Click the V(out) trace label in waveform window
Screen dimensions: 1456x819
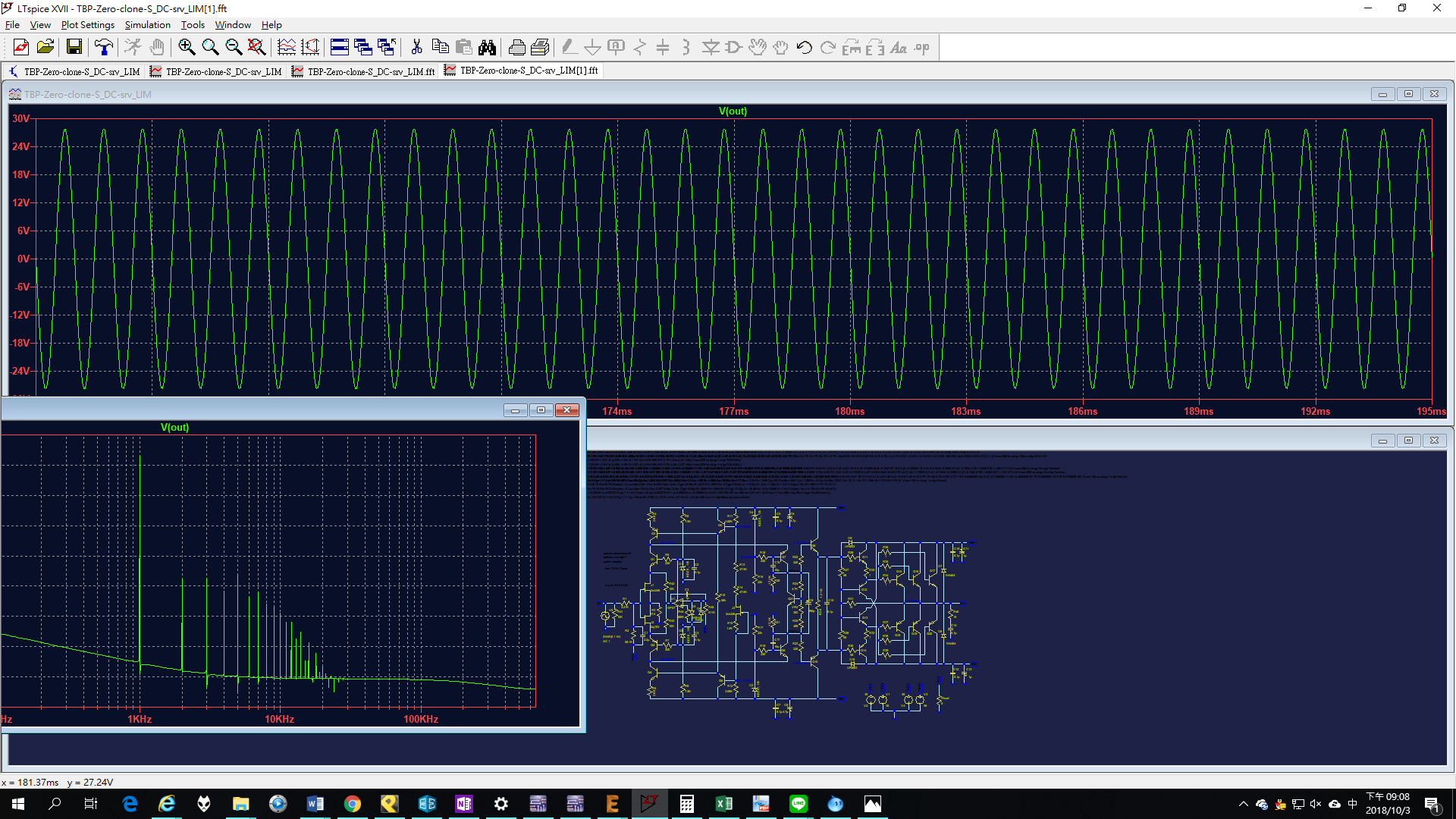point(733,111)
